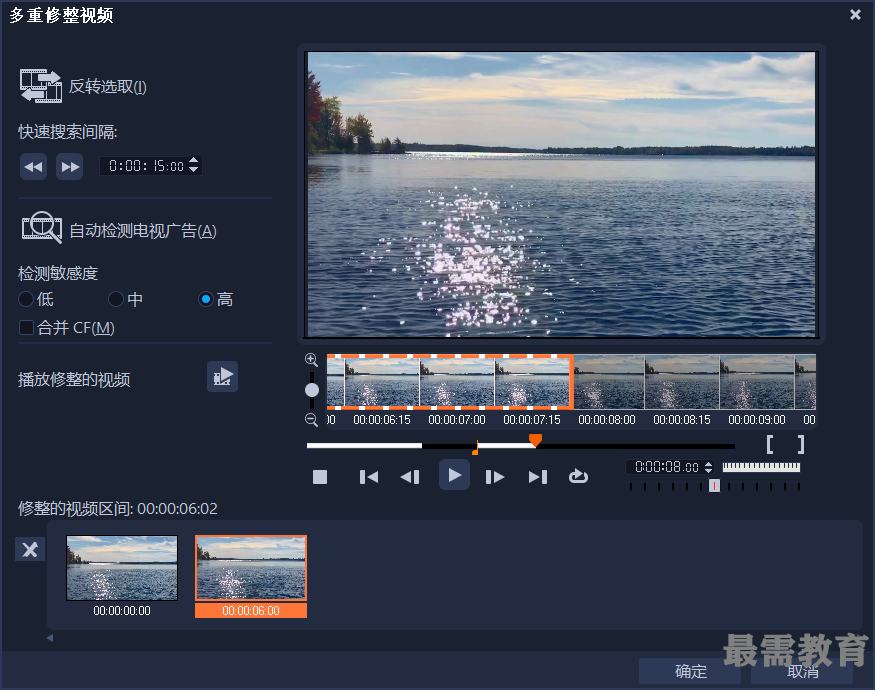The image size is (875, 690).
Task: Enable the merge CF (合并 CF) checkbox
Action: [26, 327]
